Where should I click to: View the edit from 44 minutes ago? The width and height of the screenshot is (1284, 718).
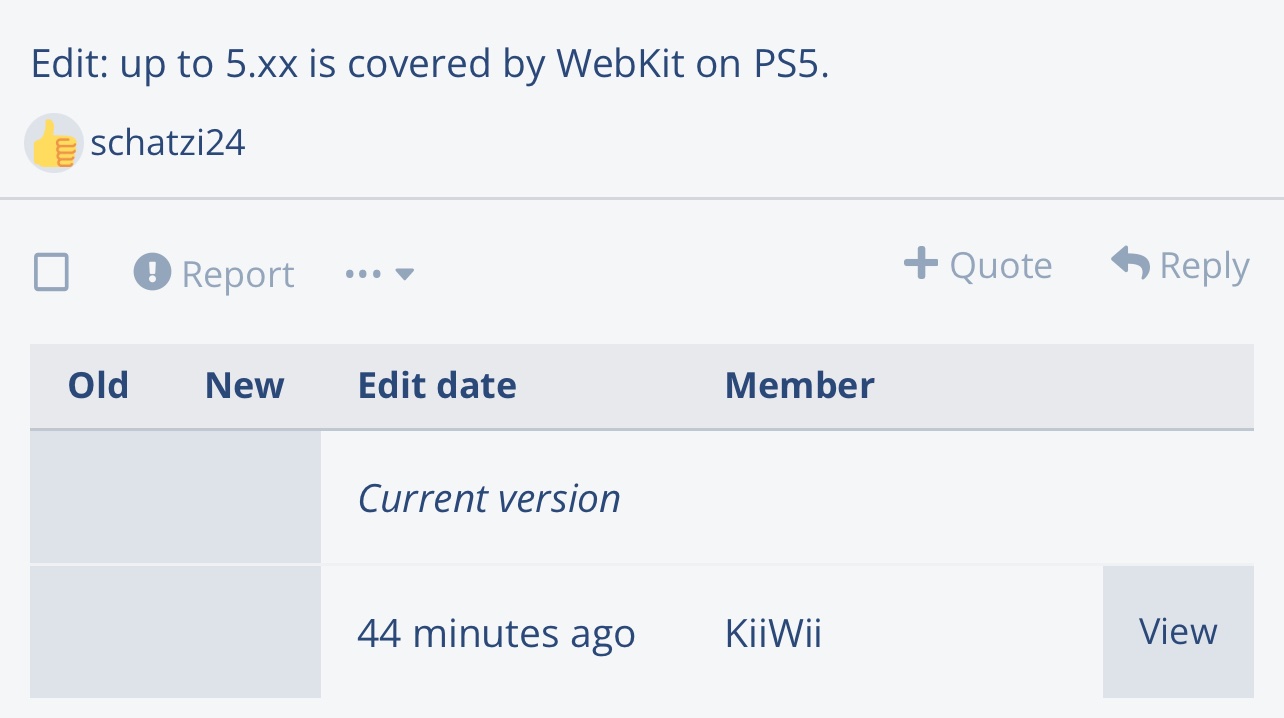click(1178, 632)
